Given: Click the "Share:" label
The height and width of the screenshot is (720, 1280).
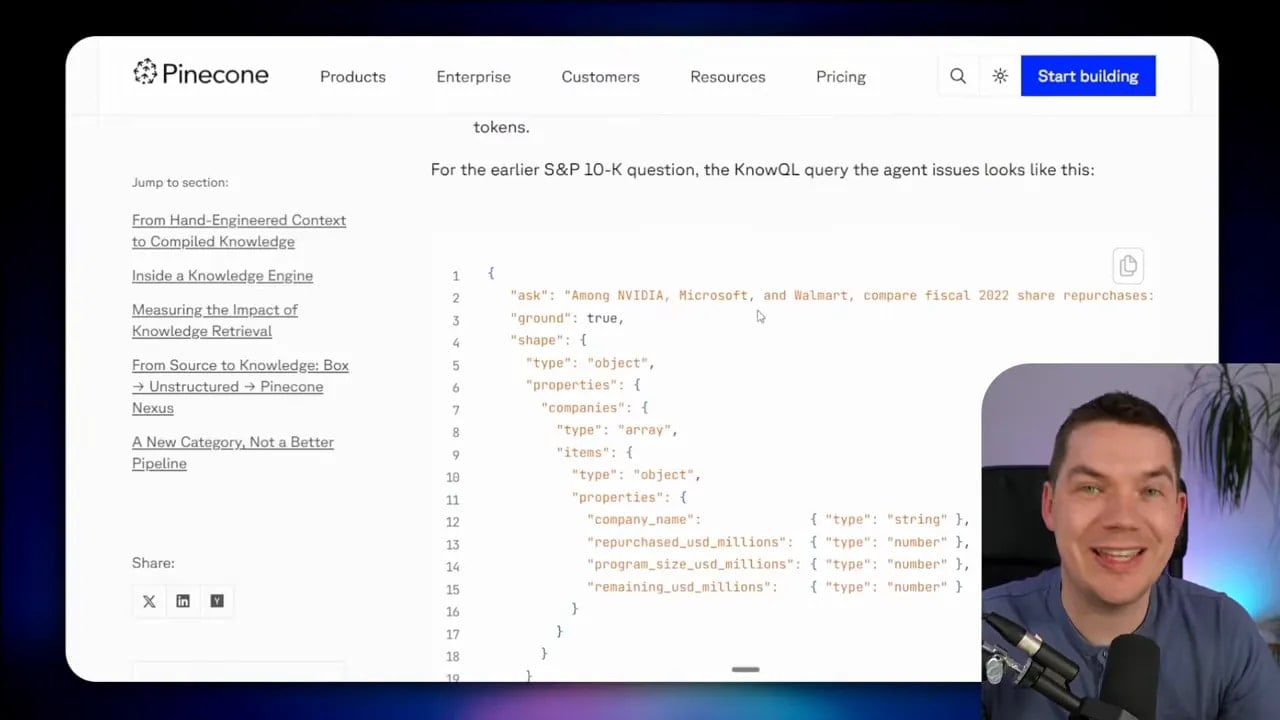Looking at the screenshot, I should [153, 563].
